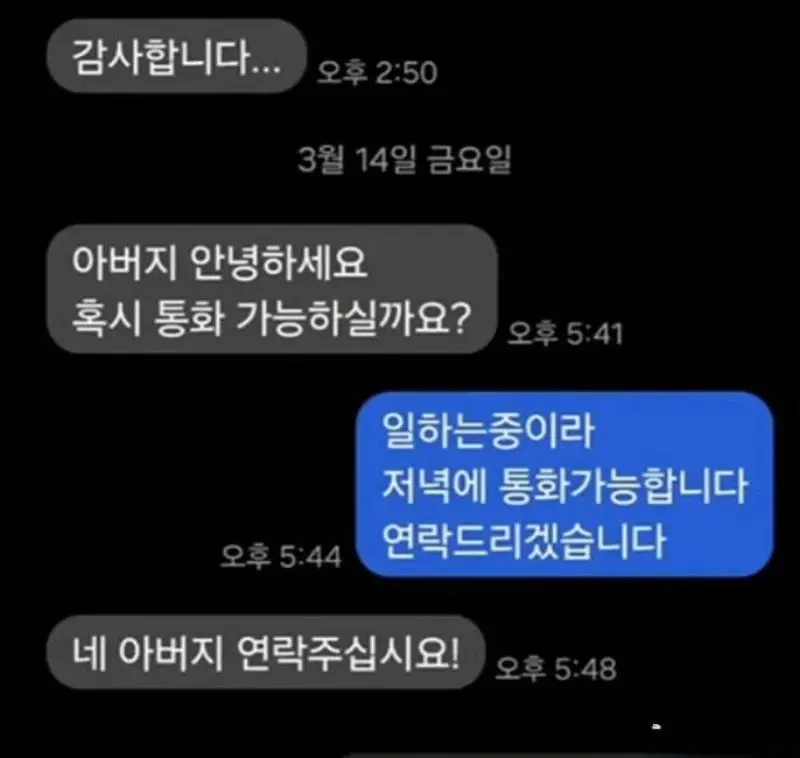800x758 pixels.
Task: Select the 오후 5:48 timestamp
Action: [556, 668]
